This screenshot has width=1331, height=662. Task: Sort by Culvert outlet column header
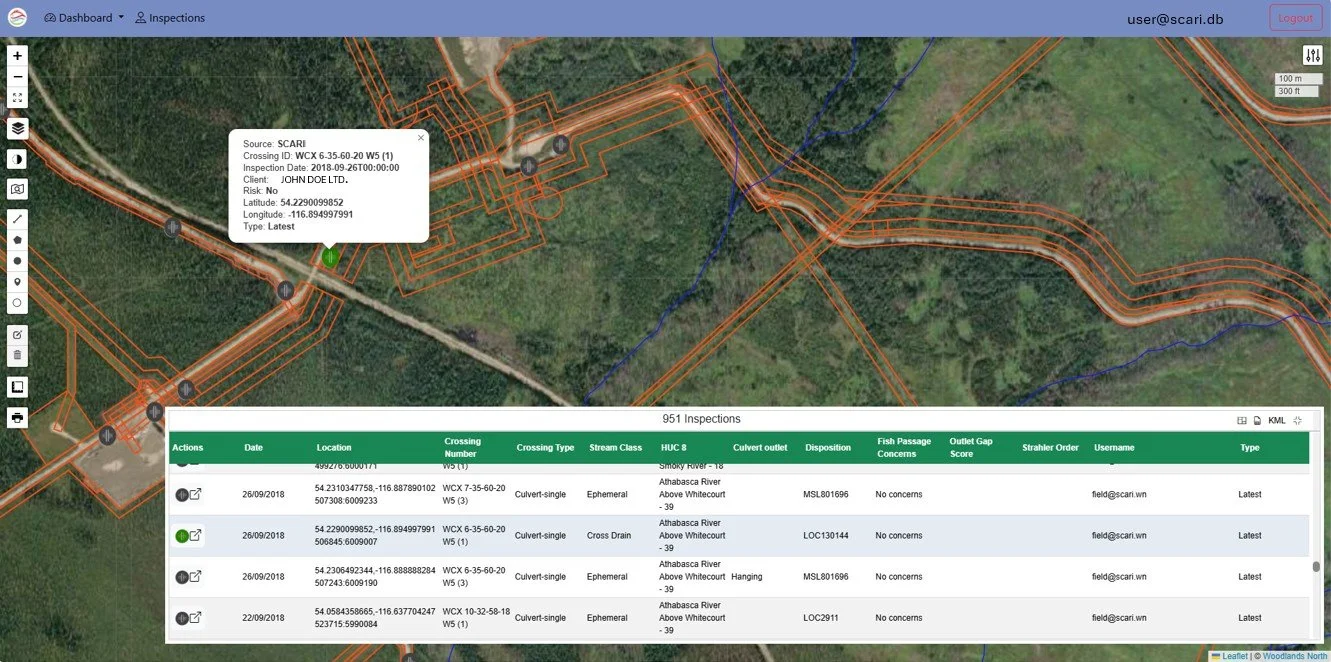pyautogui.click(x=760, y=448)
